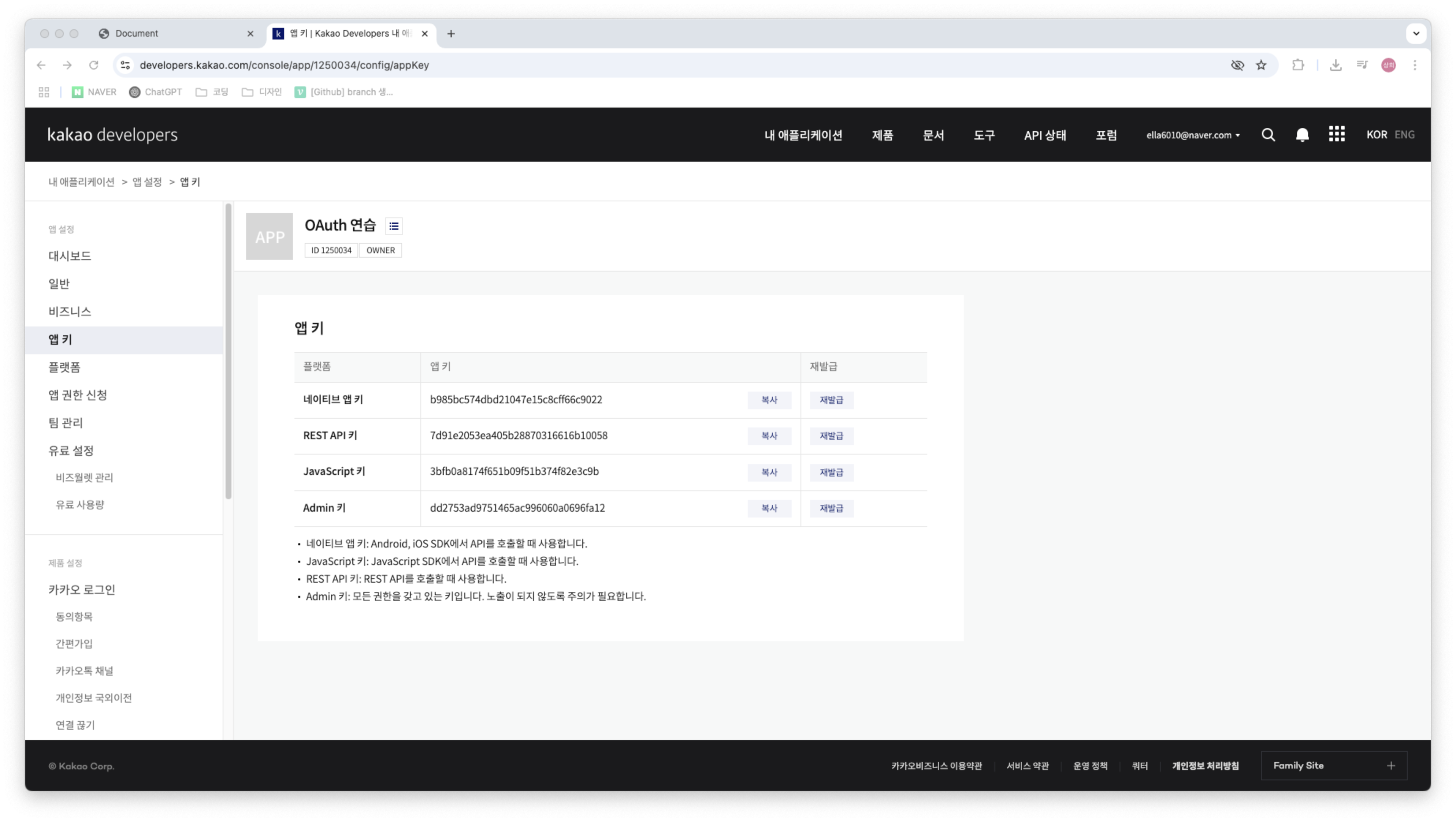This screenshot has width=1456, height=822.
Task: Open the 디자인 bookmark folder
Action: (262, 92)
